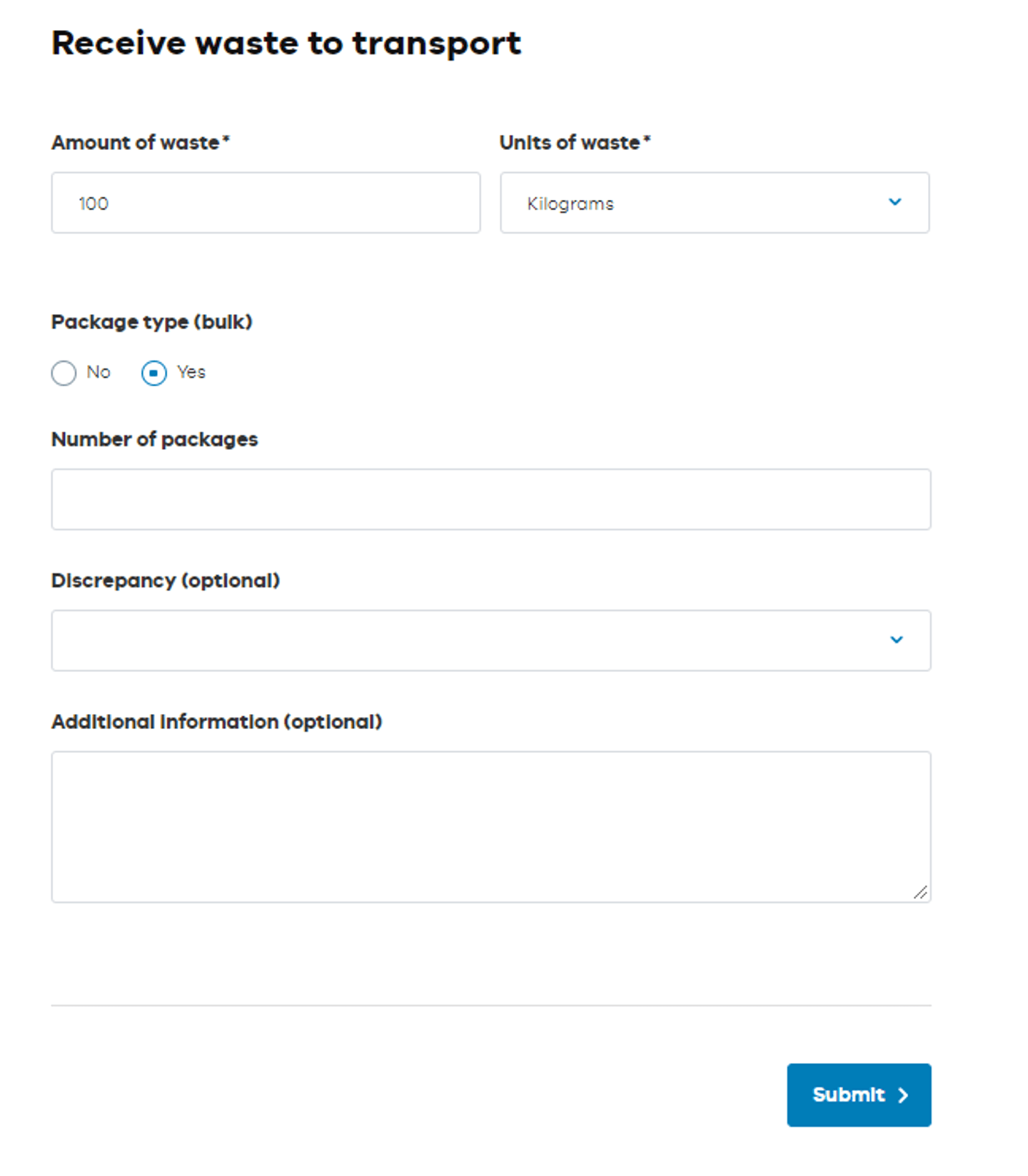Screen dimensions: 1028x1176
Task: Click the Discrepancy (optional) label
Action: point(166,580)
